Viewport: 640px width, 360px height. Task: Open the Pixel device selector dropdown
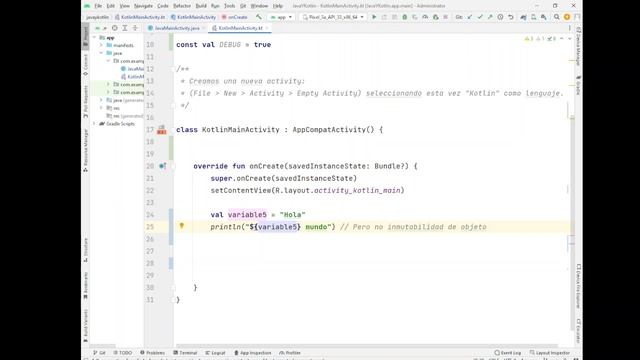point(333,17)
